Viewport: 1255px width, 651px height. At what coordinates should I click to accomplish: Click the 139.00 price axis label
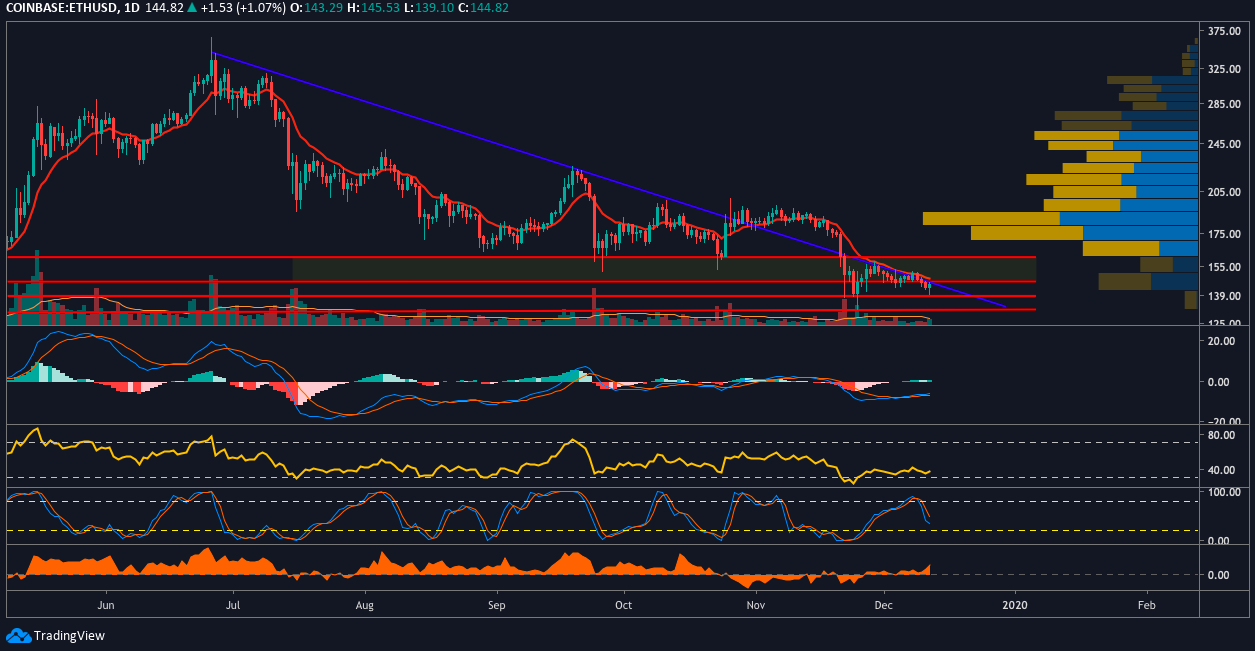1224,296
